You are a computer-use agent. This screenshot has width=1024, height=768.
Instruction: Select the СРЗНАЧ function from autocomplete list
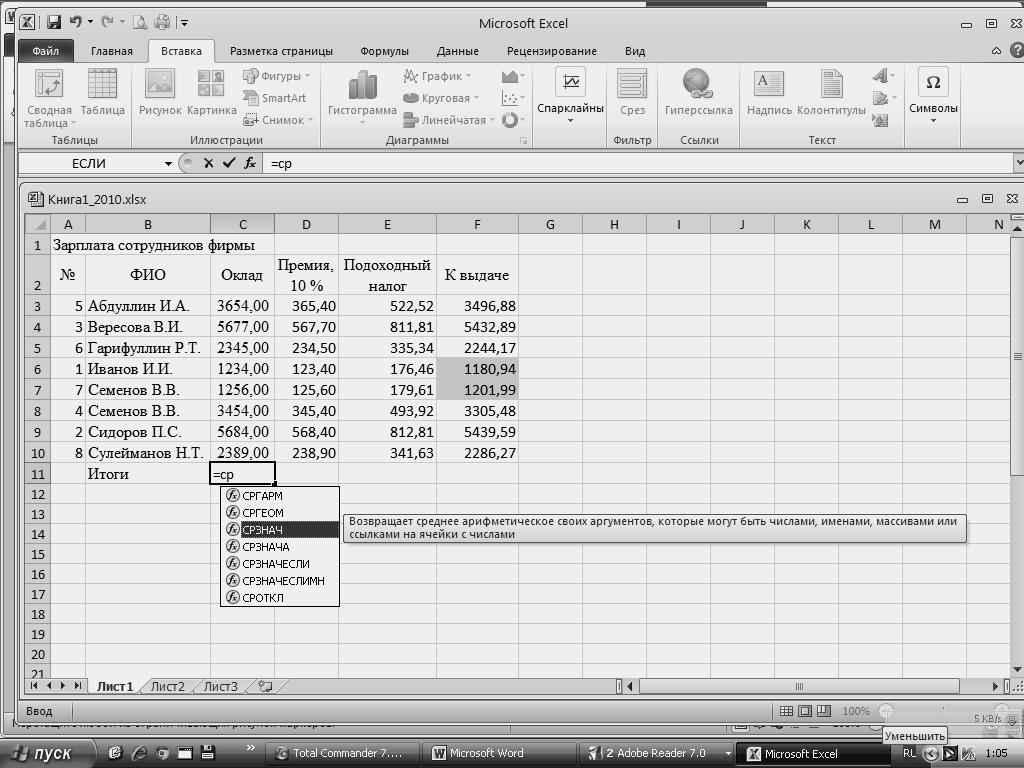(x=280, y=530)
